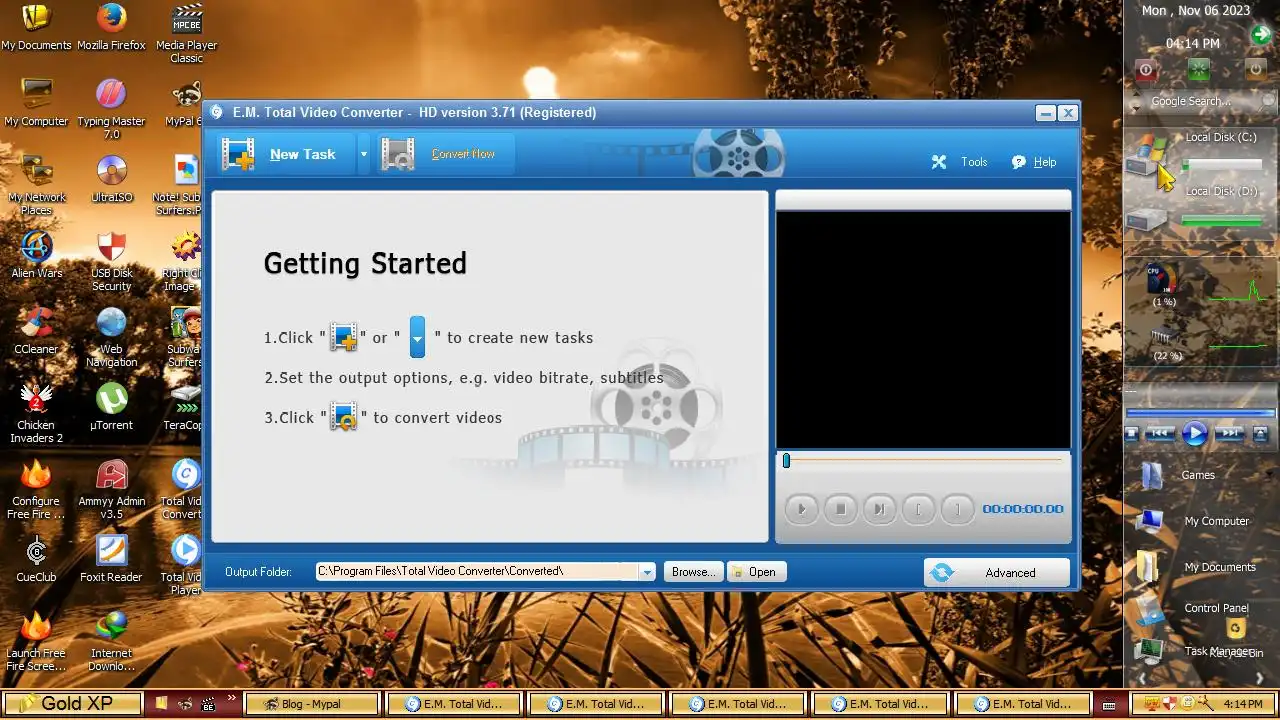This screenshot has width=1280, height=720.
Task: Select the Media Player Classic desktop icon
Action: 186,33
